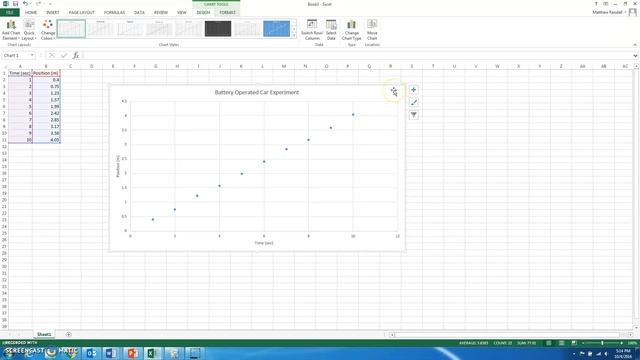Undo the last action

25,4
